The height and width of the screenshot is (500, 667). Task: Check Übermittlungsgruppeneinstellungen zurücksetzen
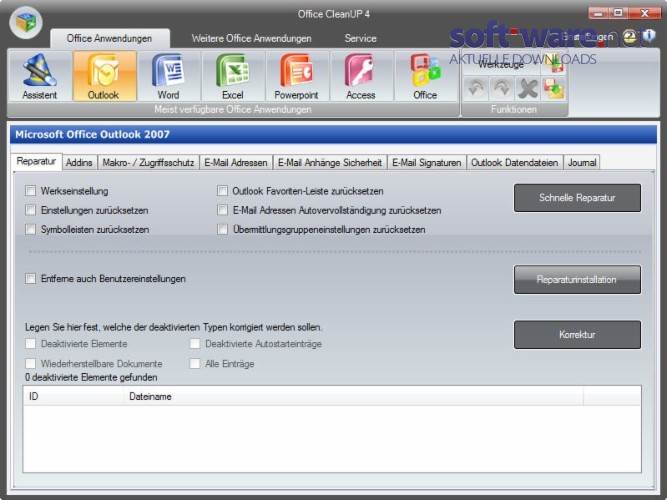[222, 229]
